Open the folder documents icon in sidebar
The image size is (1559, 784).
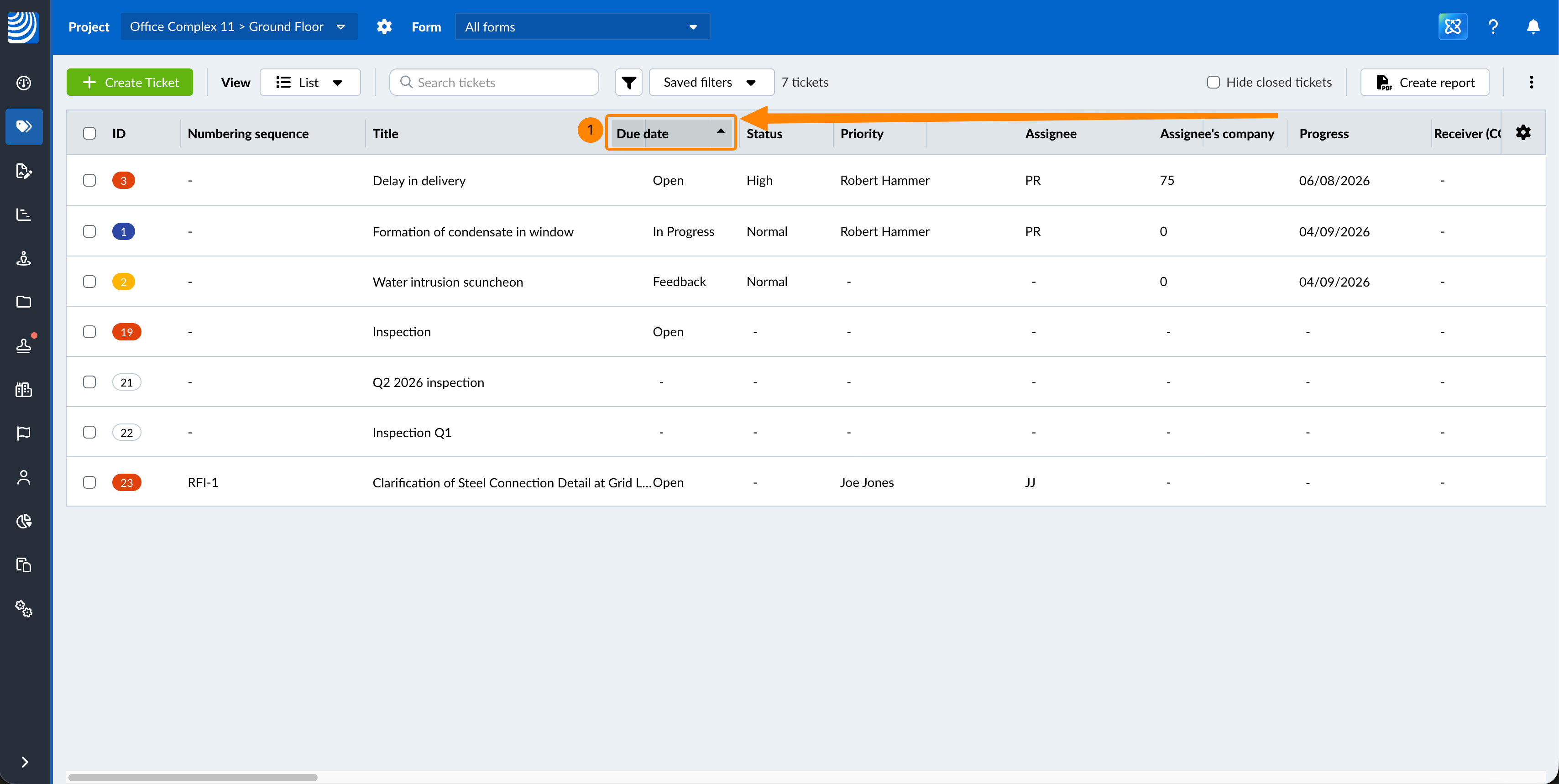[24, 302]
